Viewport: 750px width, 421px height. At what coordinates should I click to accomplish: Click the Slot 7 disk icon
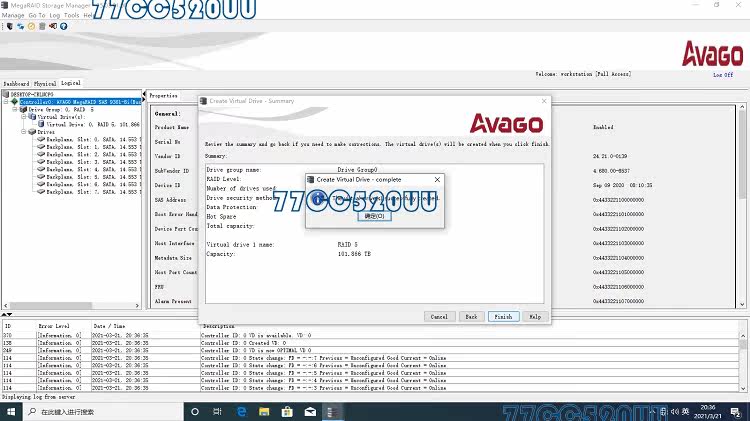click(x=41, y=191)
